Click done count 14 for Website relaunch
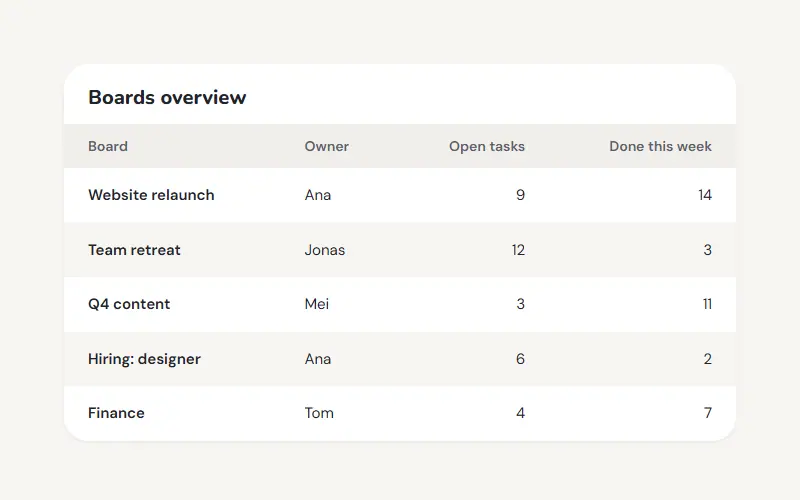Screen dimensions: 800x500 [705, 195]
